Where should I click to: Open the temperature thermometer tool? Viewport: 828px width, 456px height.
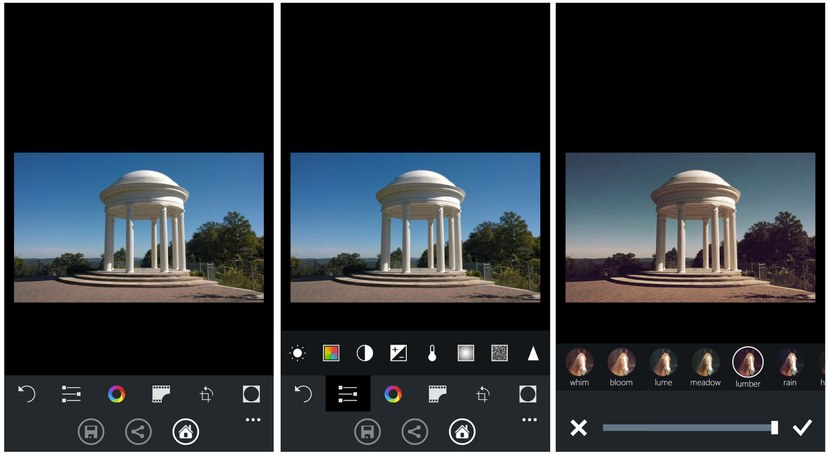[432, 353]
